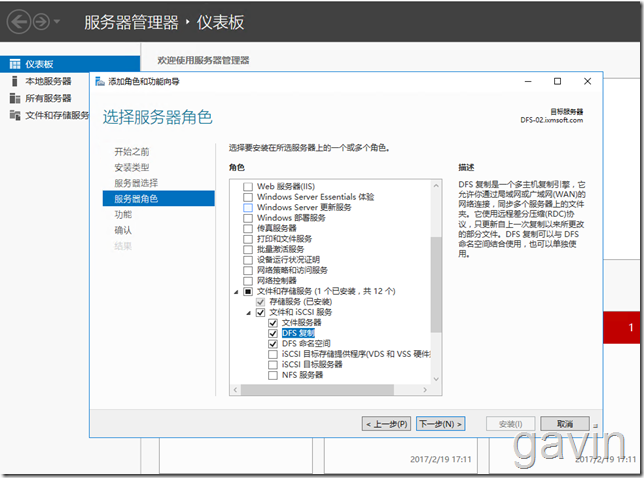Click the 取消 cancel button
This screenshot has height=478, width=644.
565,424
